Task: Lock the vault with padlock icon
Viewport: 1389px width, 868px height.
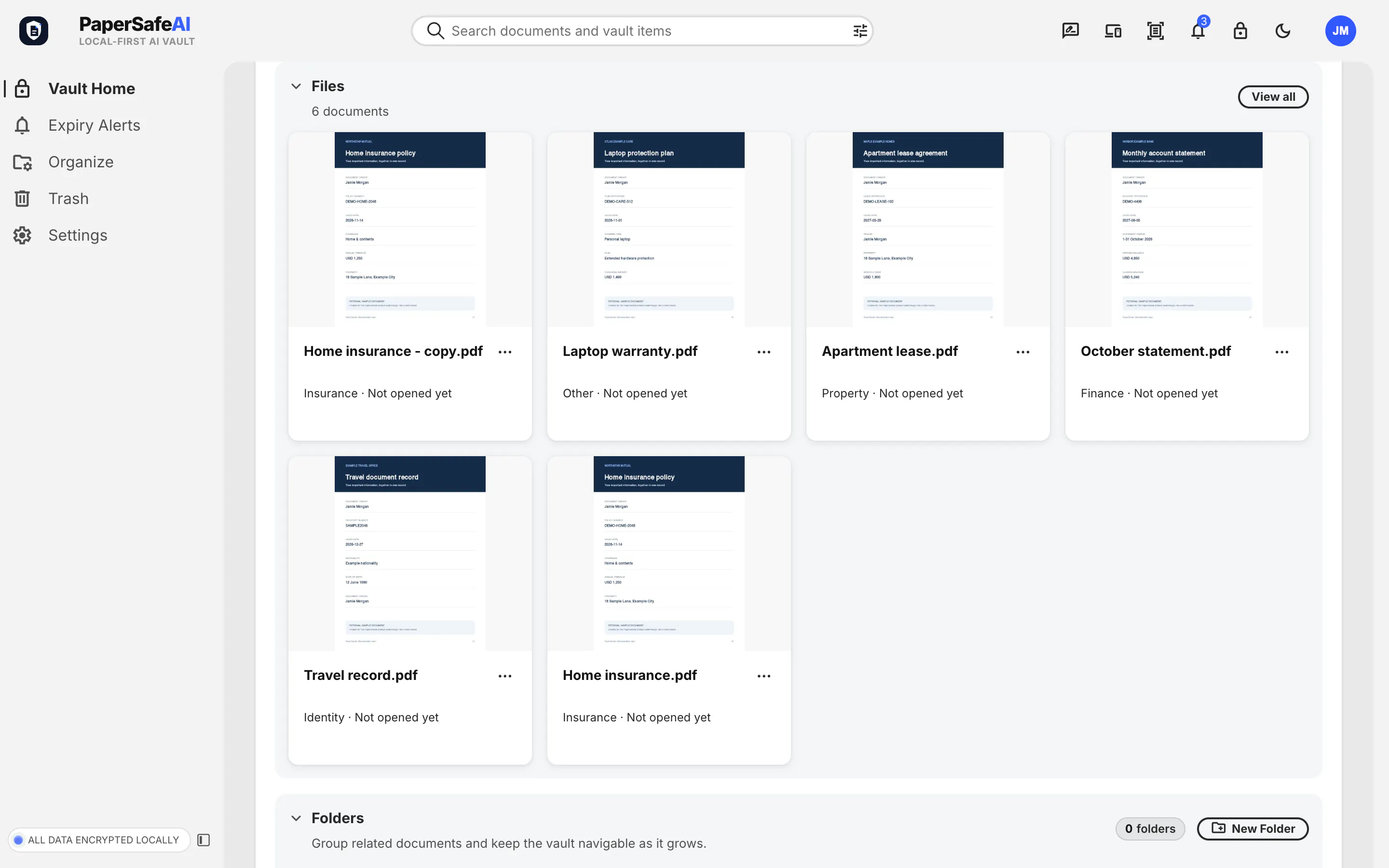Action: coord(1240,31)
